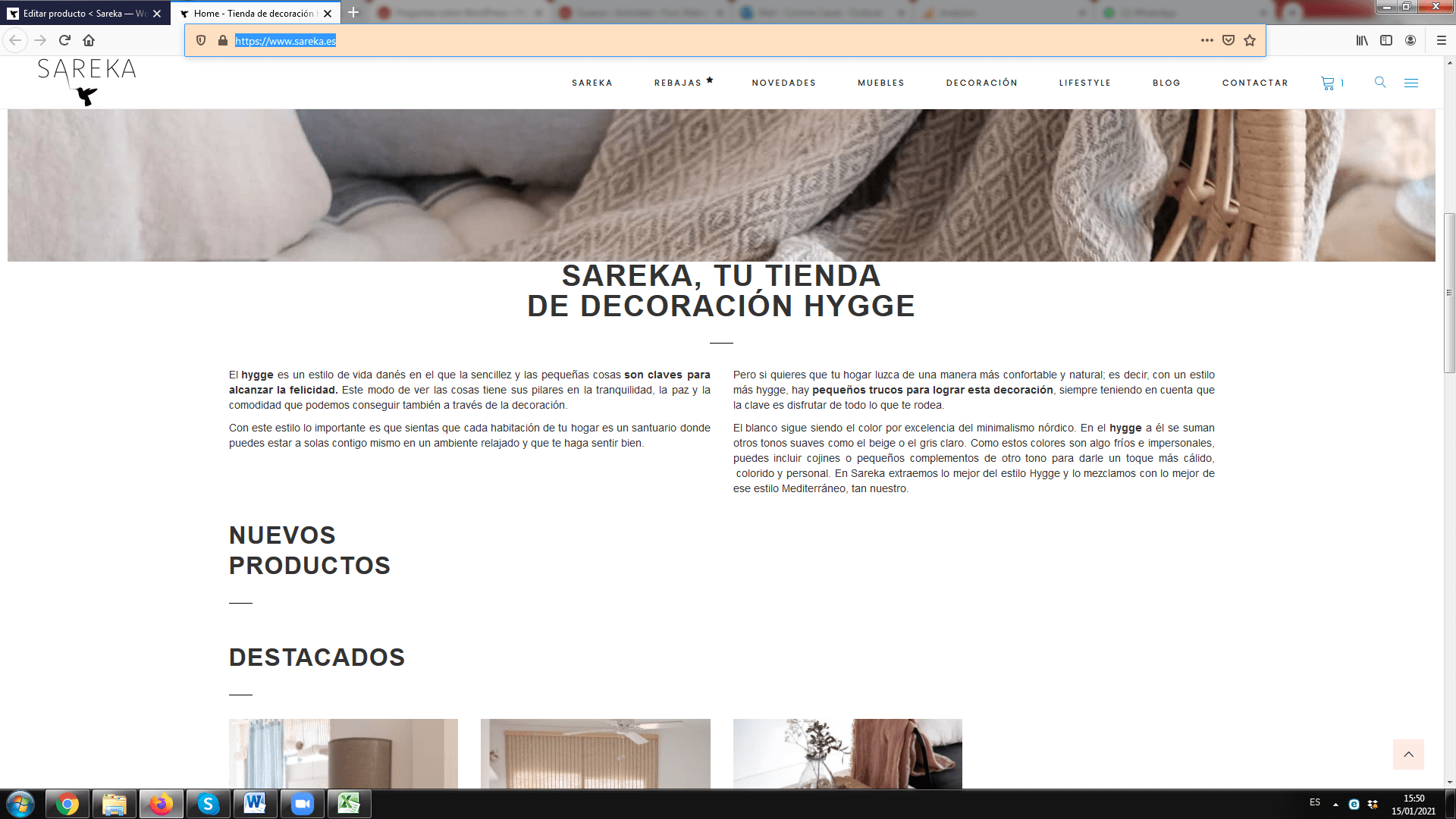This screenshot has height=819, width=1456.
Task: Click the browser forward arrow
Action: pyautogui.click(x=41, y=40)
